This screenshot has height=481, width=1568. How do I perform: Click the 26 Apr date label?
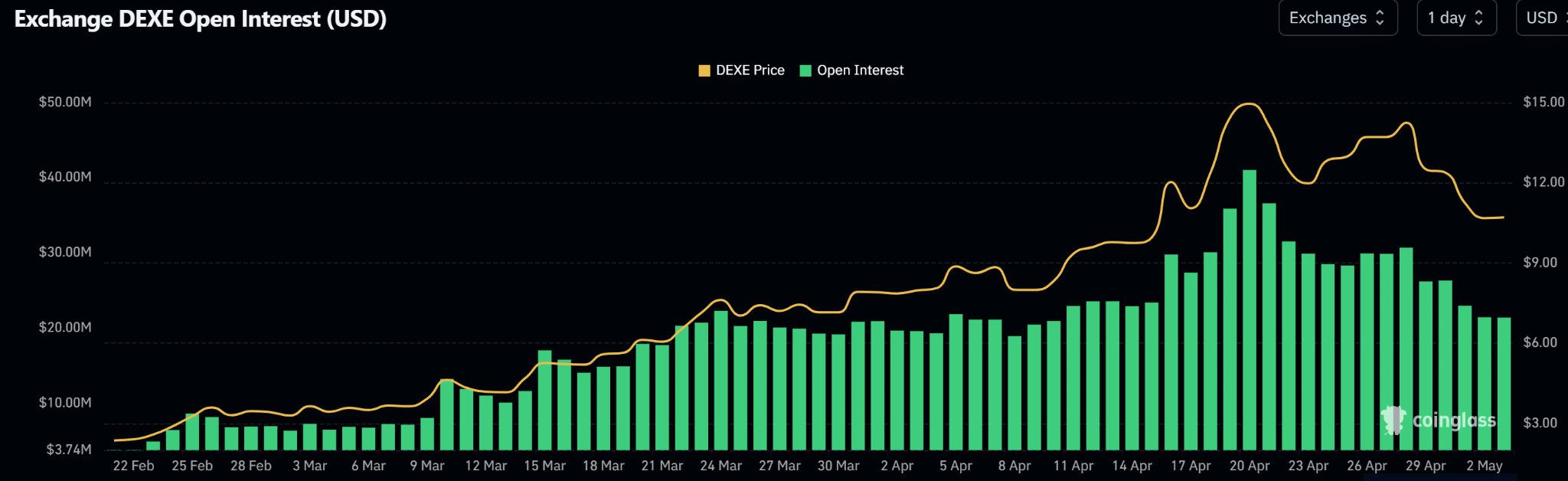click(1367, 466)
